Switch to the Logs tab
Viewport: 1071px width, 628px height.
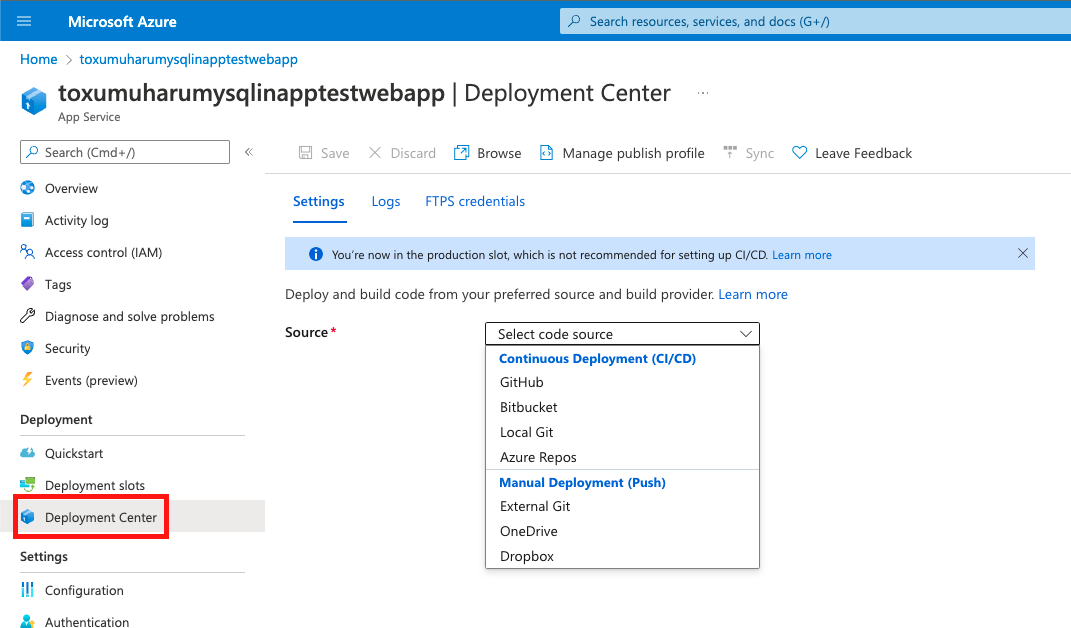386,201
